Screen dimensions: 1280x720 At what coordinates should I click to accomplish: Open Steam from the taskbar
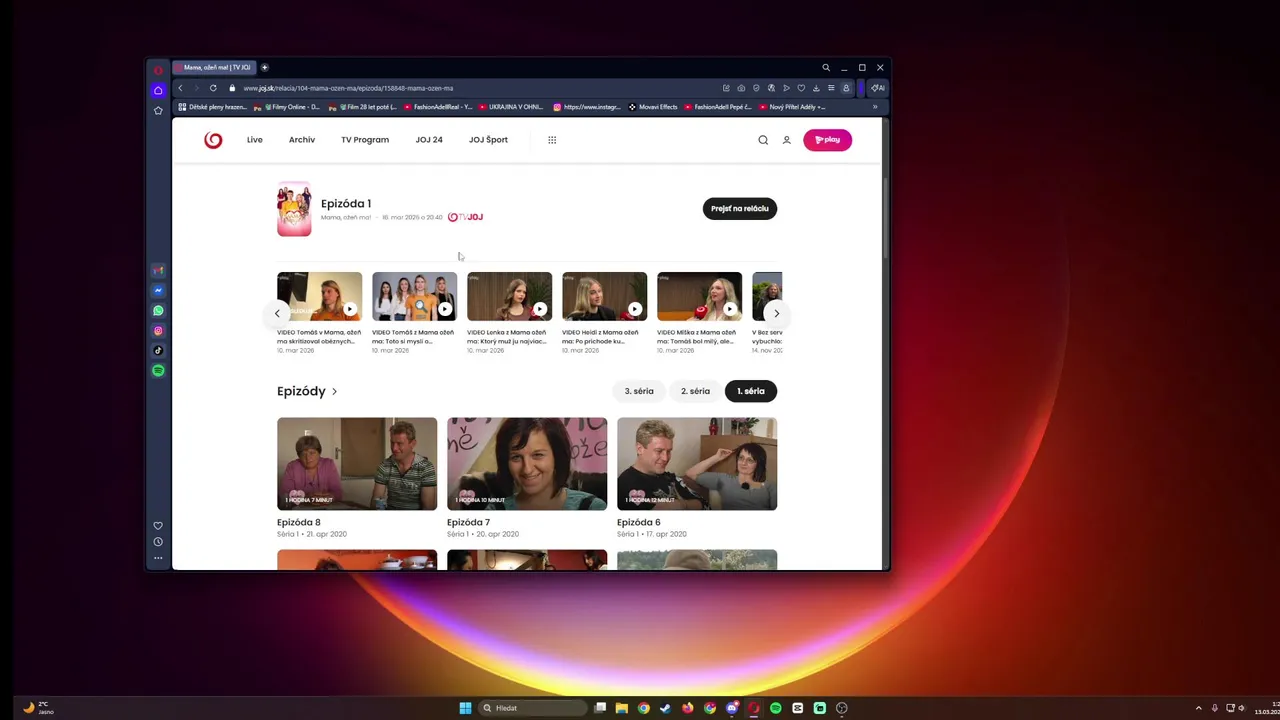tap(665, 708)
